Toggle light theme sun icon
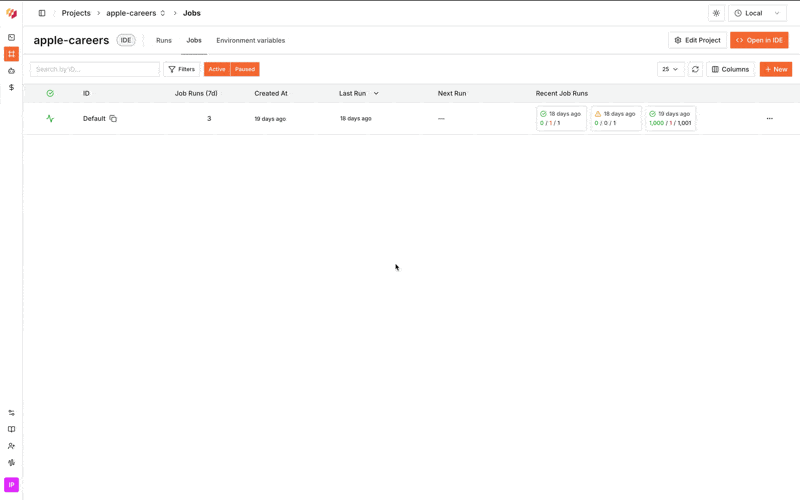 [x=716, y=13]
